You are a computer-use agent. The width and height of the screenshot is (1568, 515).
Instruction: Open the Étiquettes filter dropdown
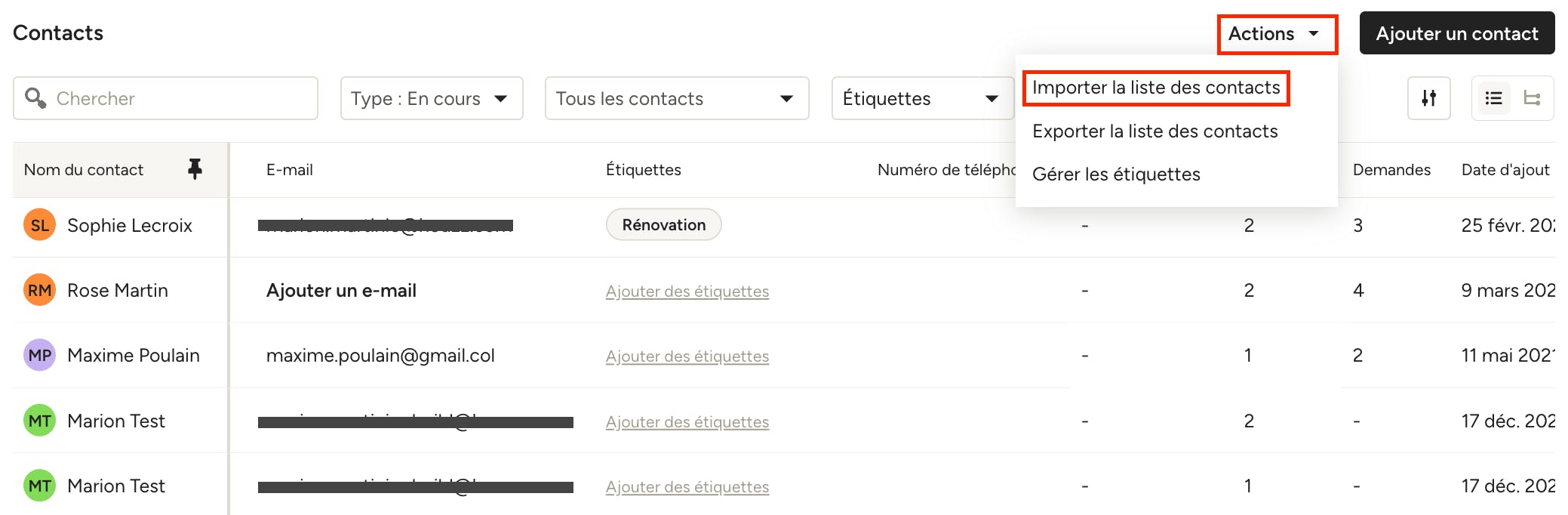[x=922, y=98]
